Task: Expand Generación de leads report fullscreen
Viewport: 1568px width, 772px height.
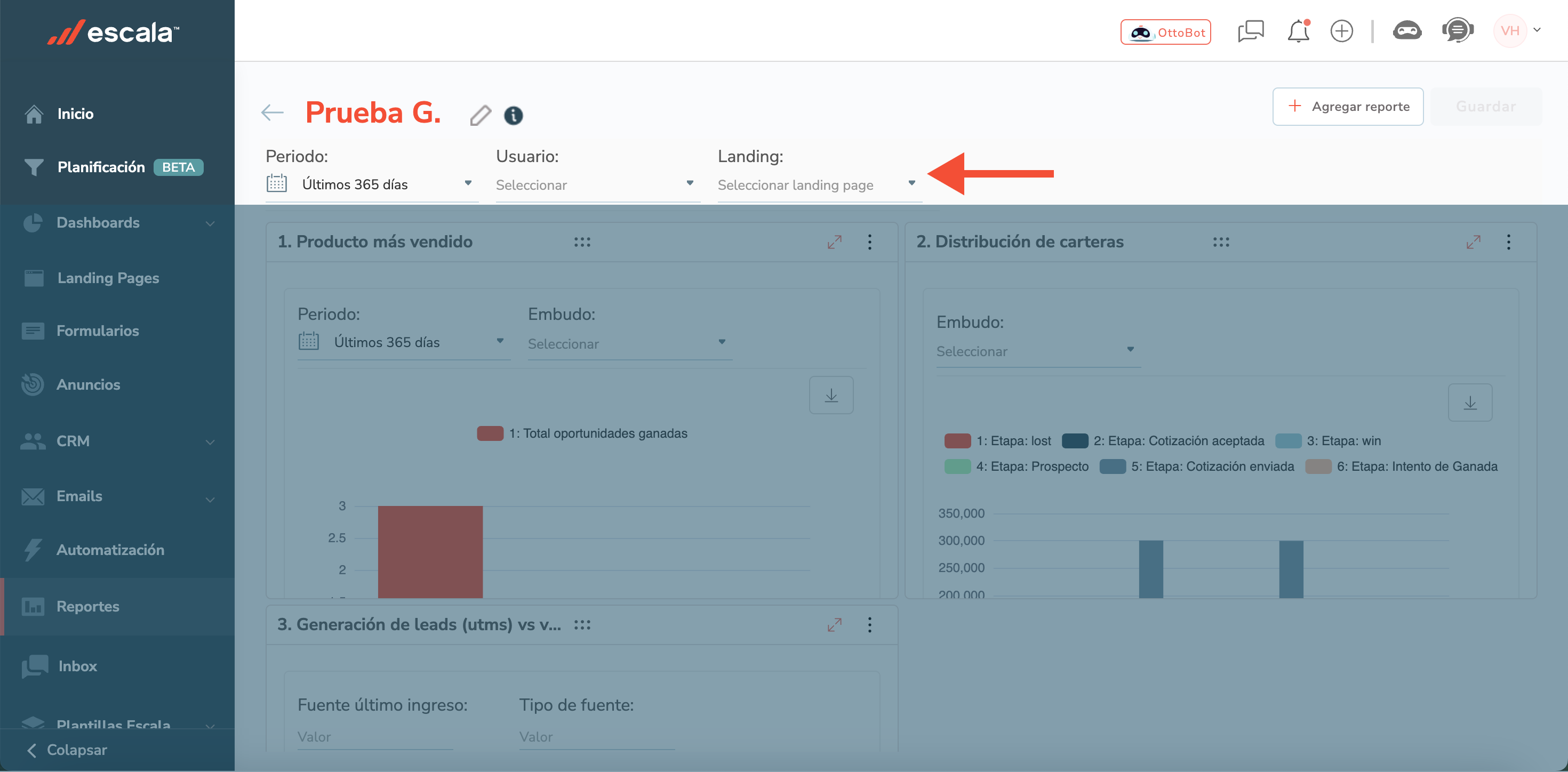Action: pyautogui.click(x=835, y=625)
